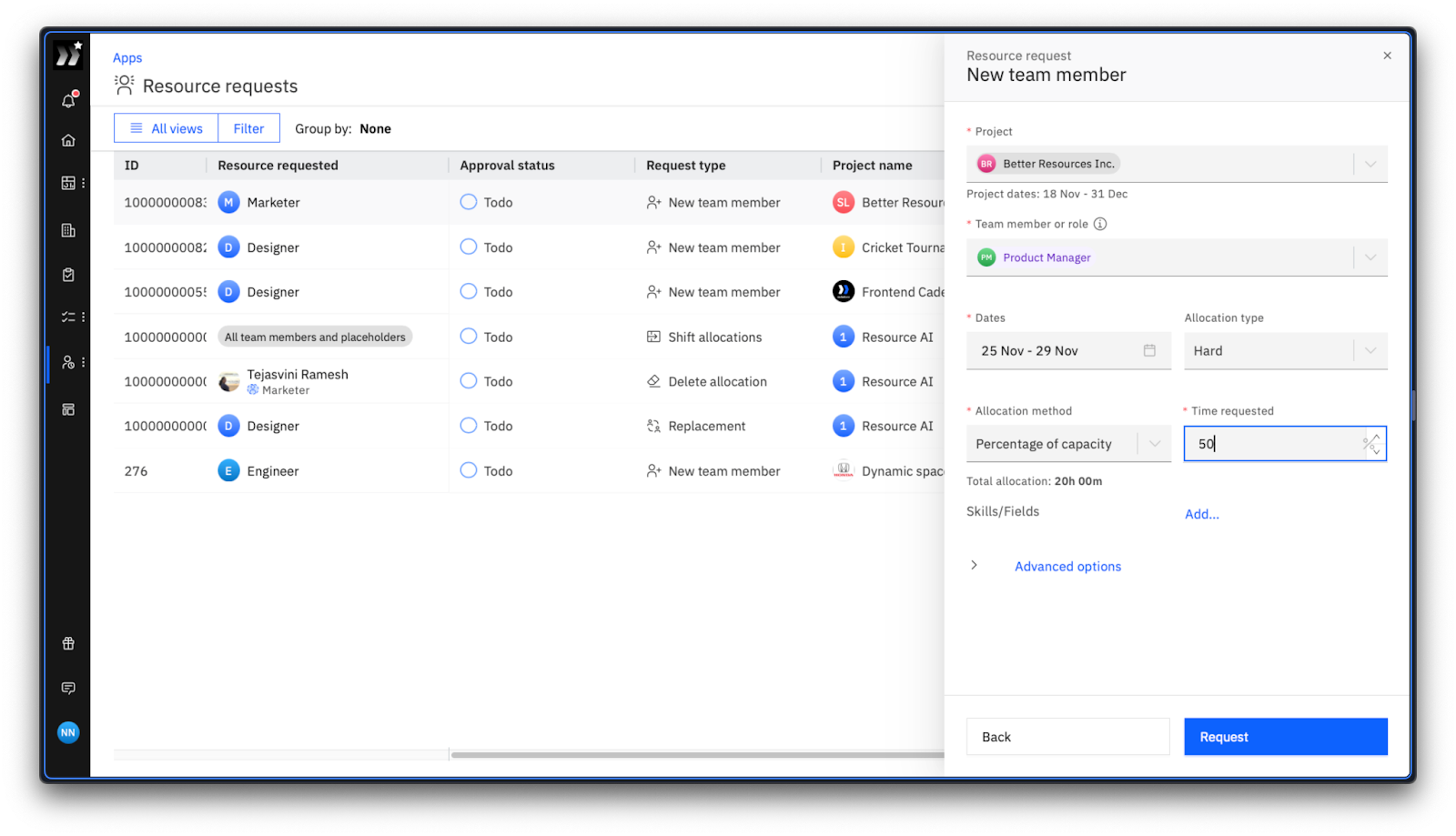Click the app logo at sidebar top
1456x836 pixels.
pos(68,55)
